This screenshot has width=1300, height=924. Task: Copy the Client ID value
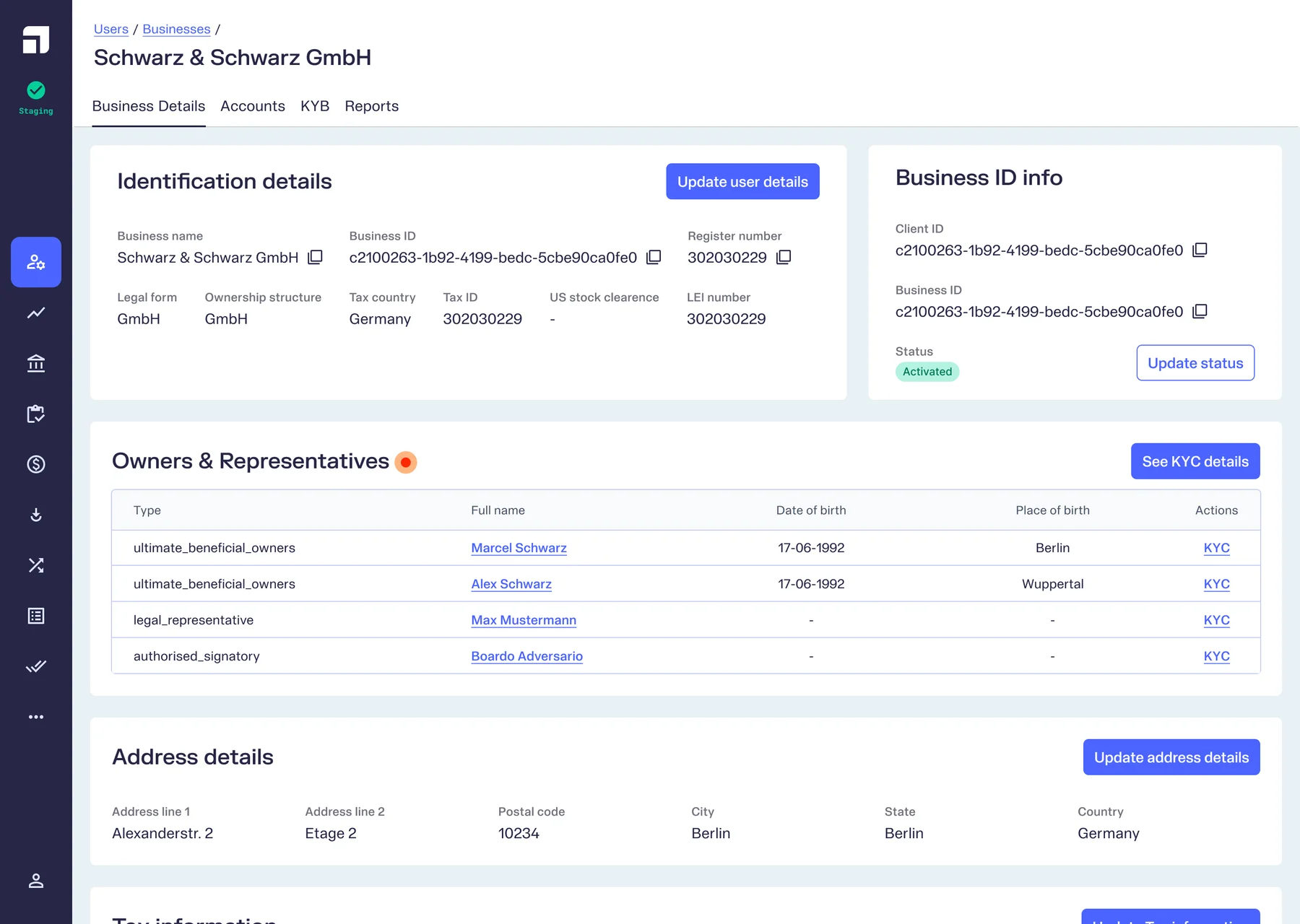(x=1200, y=250)
